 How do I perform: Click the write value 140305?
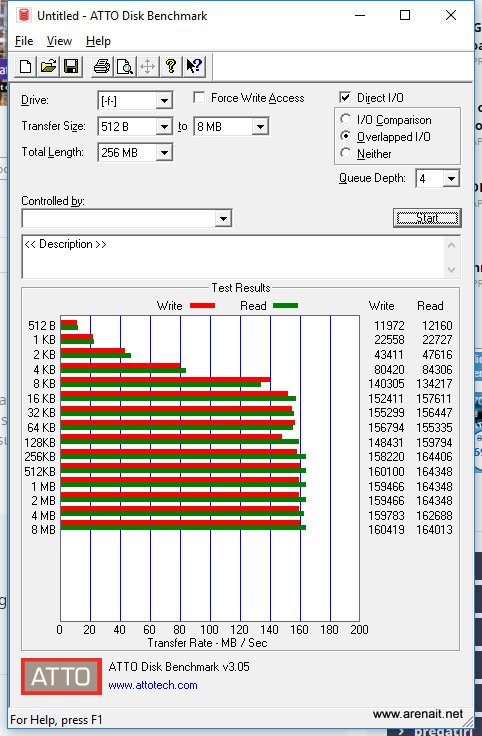pyautogui.click(x=386, y=383)
